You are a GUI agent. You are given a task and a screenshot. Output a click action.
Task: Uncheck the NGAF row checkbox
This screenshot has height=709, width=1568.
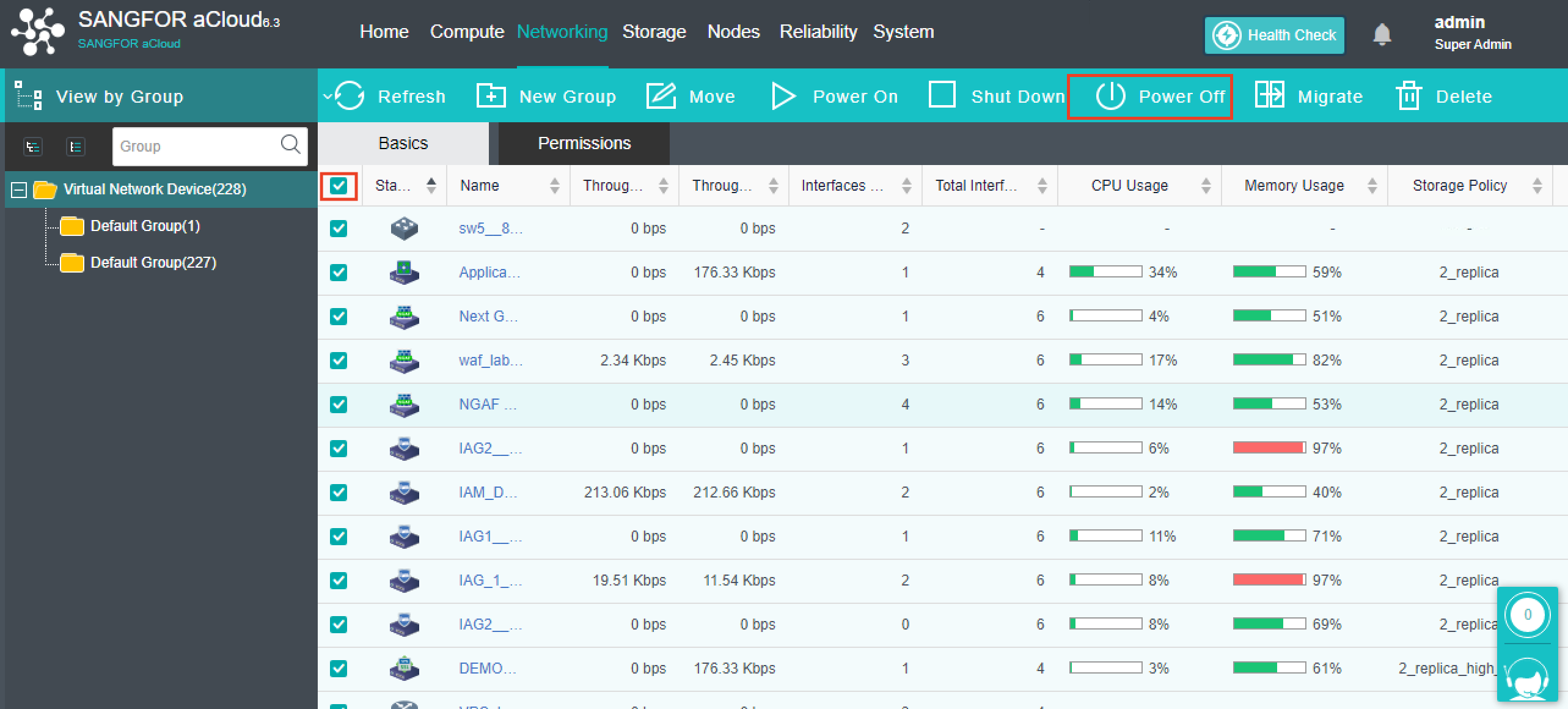click(339, 405)
